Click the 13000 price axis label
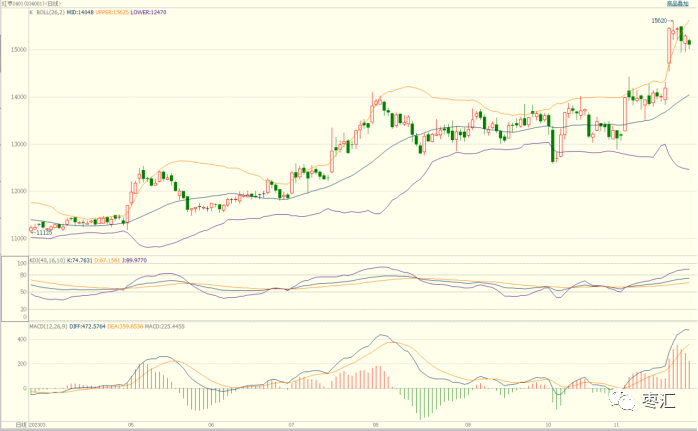The width and height of the screenshot is (698, 431). 21,144
